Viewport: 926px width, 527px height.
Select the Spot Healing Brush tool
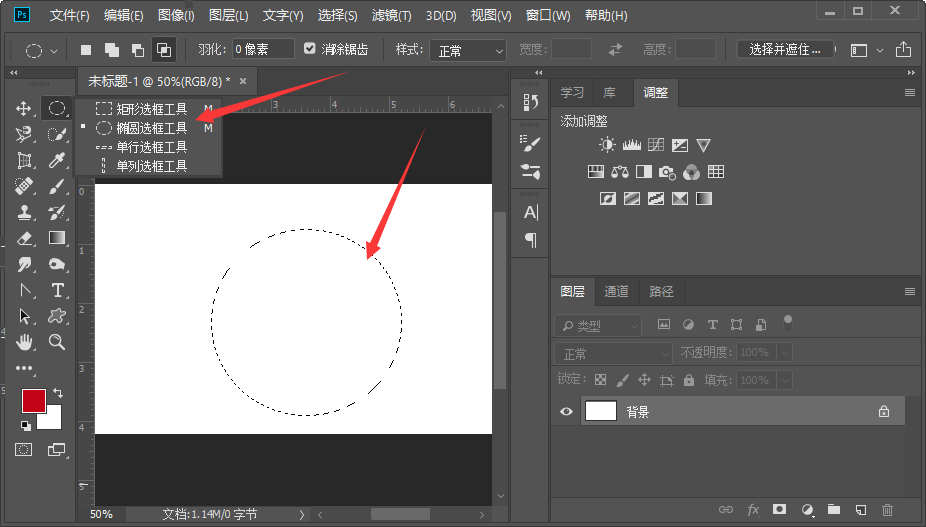pyautogui.click(x=24, y=187)
